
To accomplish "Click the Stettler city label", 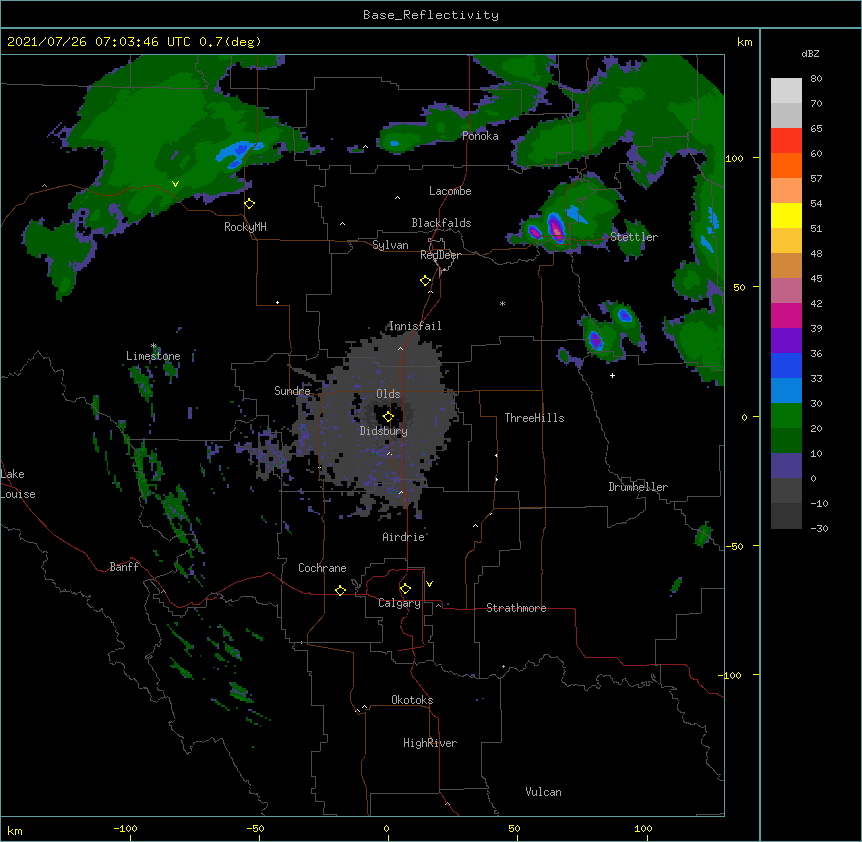I will tap(633, 237).
